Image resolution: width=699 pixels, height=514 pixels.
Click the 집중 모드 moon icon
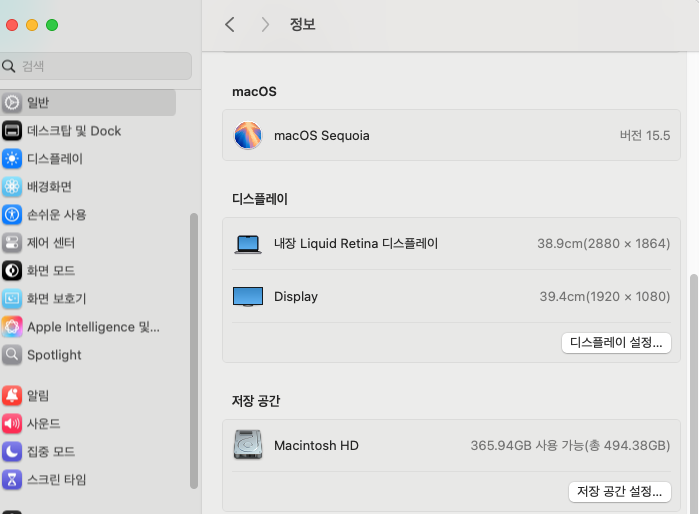tap(12, 452)
